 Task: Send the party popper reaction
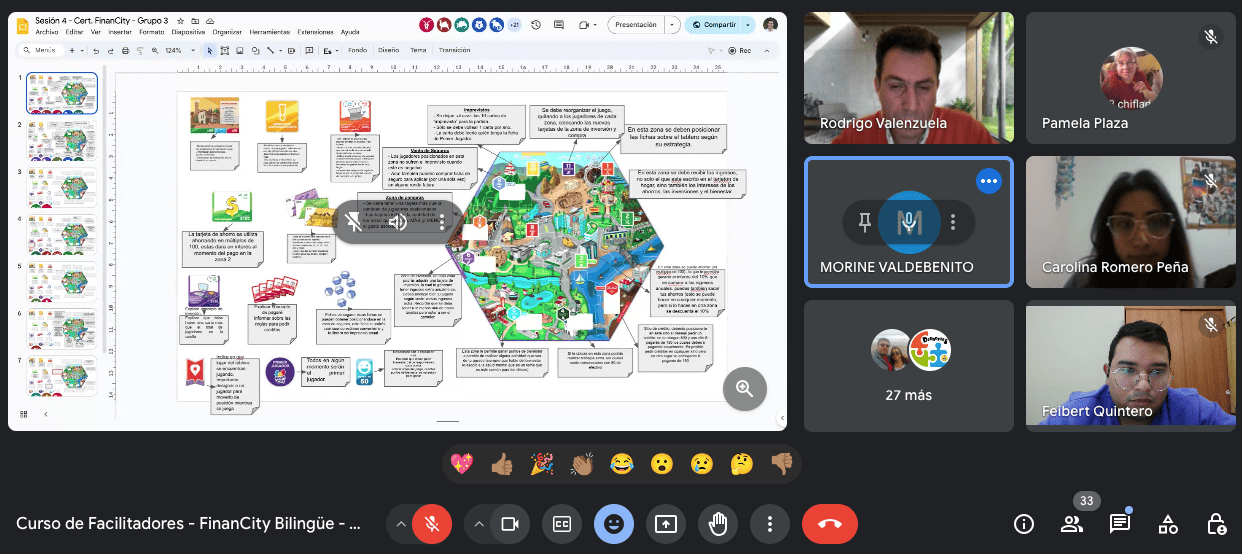tap(542, 463)
